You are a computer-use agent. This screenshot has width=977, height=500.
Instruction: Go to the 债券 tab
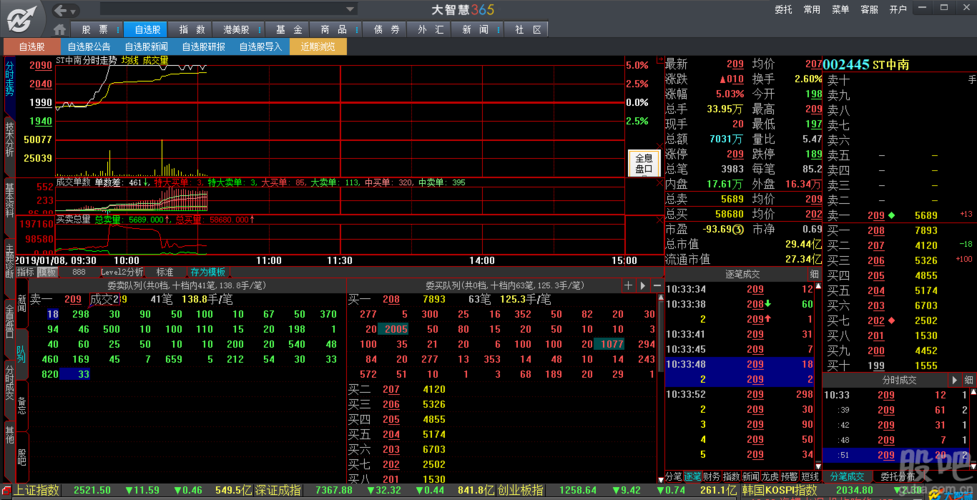(386, 29)
